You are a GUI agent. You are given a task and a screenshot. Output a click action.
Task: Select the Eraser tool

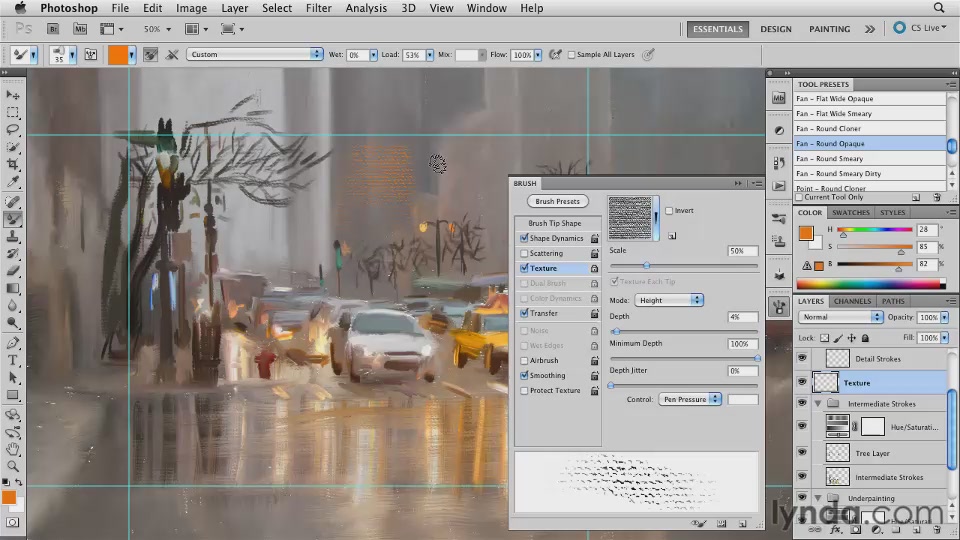[x=13, y=271]
